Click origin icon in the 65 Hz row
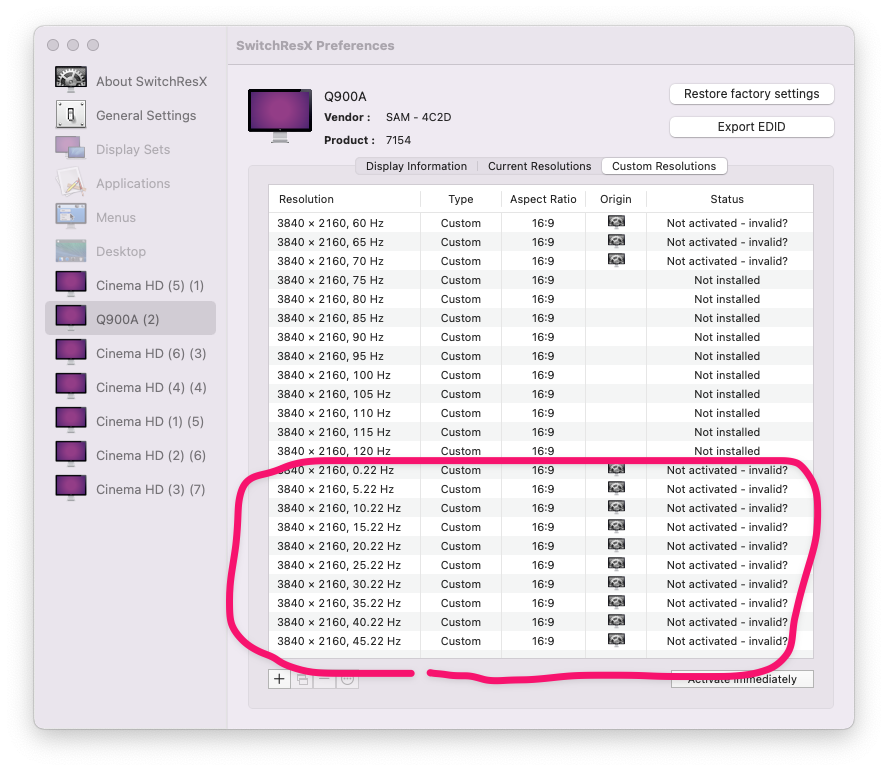The width and height of the screenshot is (888, 771). point(616,241)
